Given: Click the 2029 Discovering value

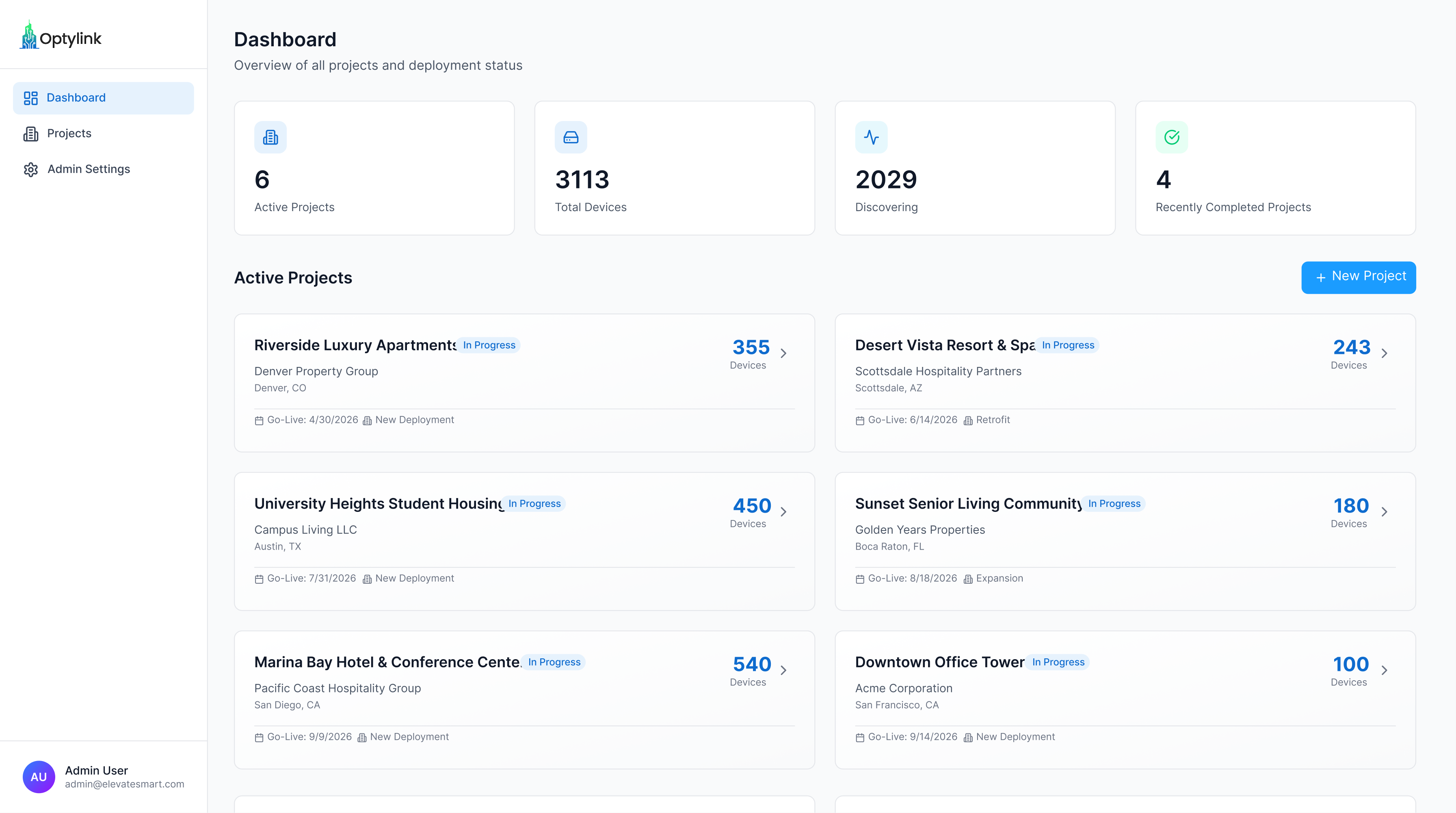Looking at the screenshot, I should (x=886, y=180).
